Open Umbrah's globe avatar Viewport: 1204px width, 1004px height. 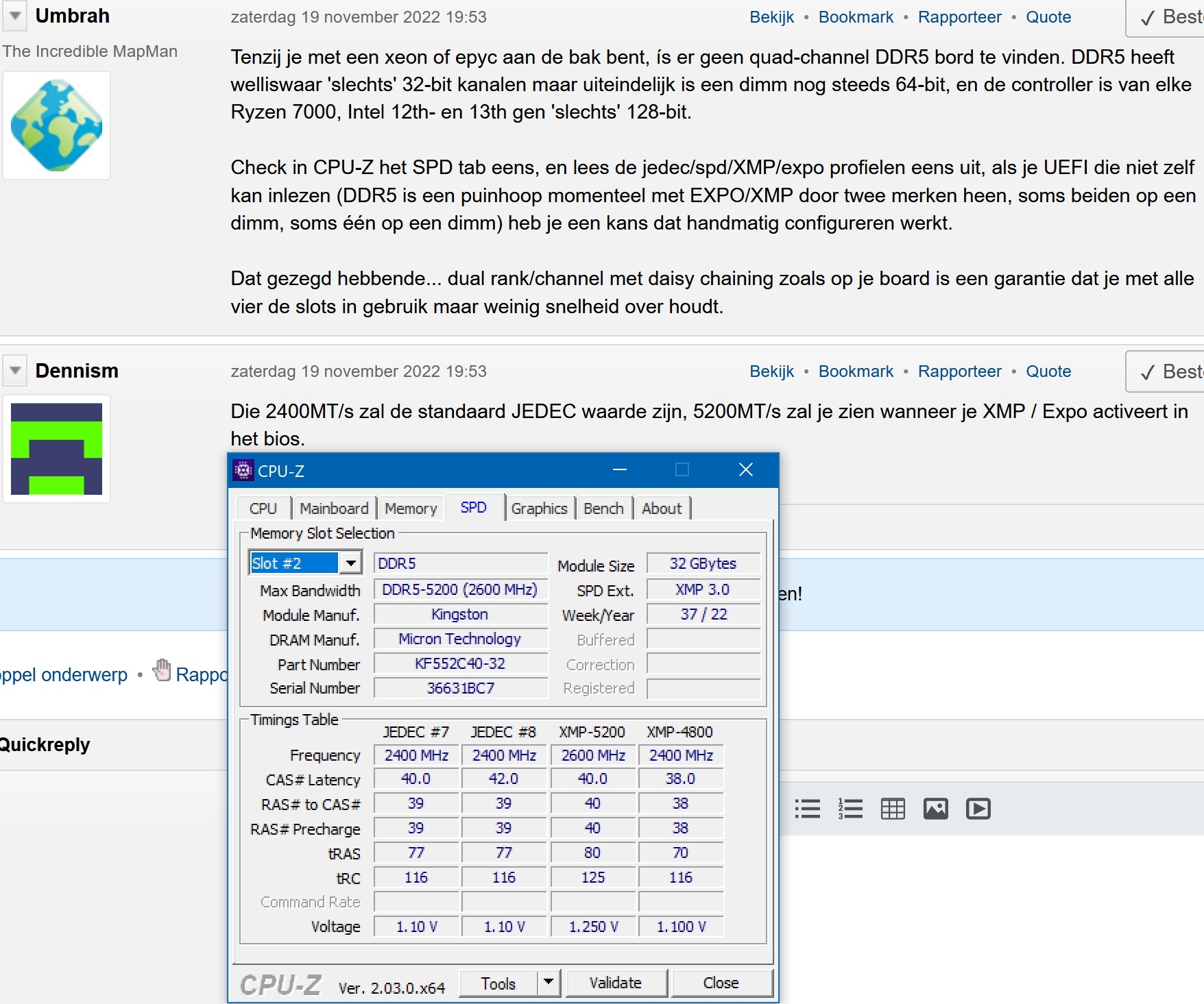coord(57,125)
